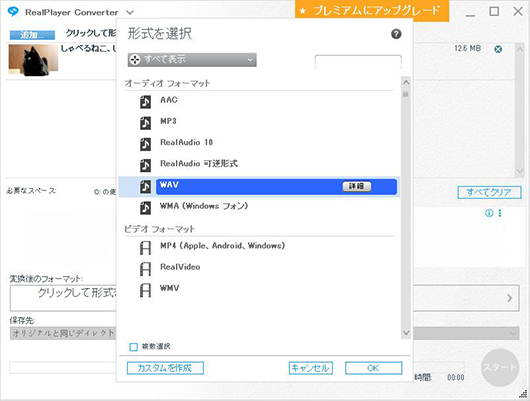Screen dimensions: 530x401
Task: Select WMA (Windows フォン) format
Action: (204, 206)
